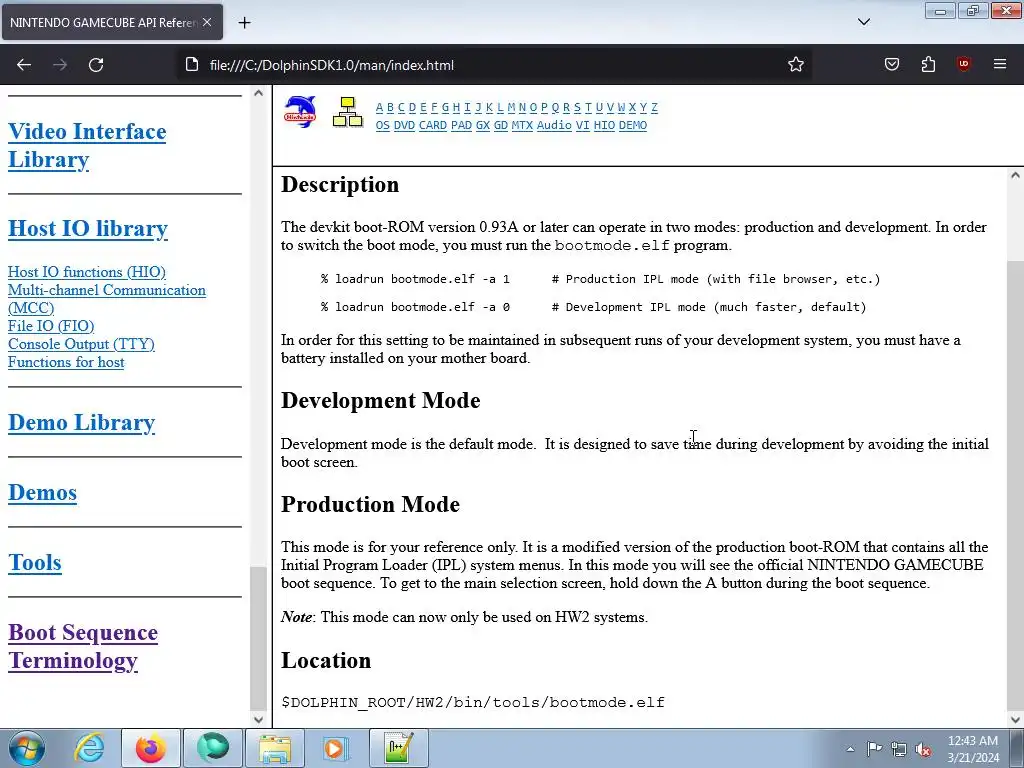Viewport: 1024px width, 768px height.
Task: Open the Tools link
Action: coord(35,562)
